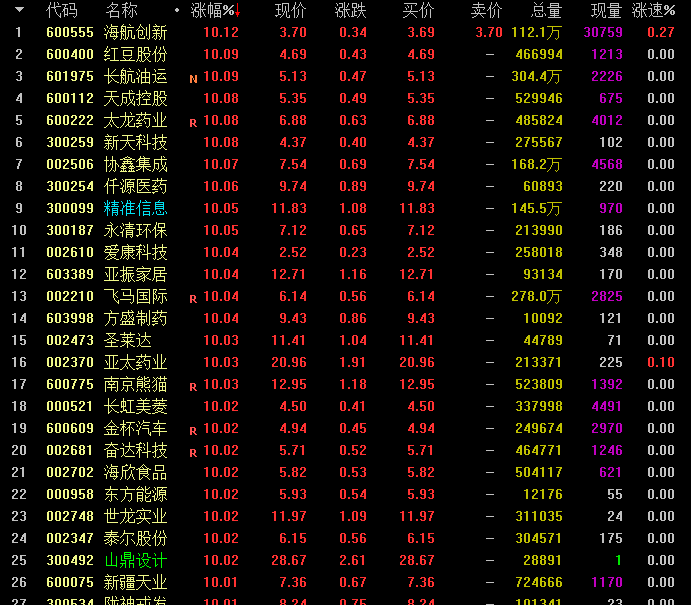The width and height of the screenshot is (691, 605).
Task: Click stock code 000521
Action: pos(70,406)
